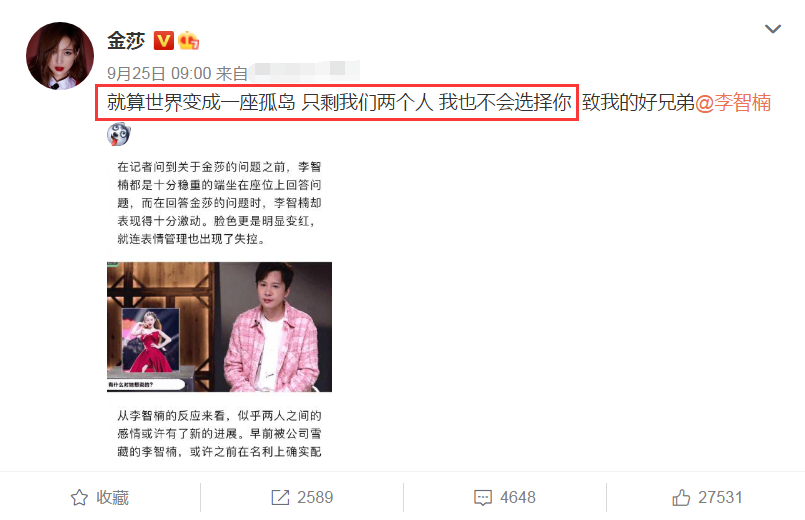
Task: Click the orange V verified badge
Action: [x=164, y=41]
